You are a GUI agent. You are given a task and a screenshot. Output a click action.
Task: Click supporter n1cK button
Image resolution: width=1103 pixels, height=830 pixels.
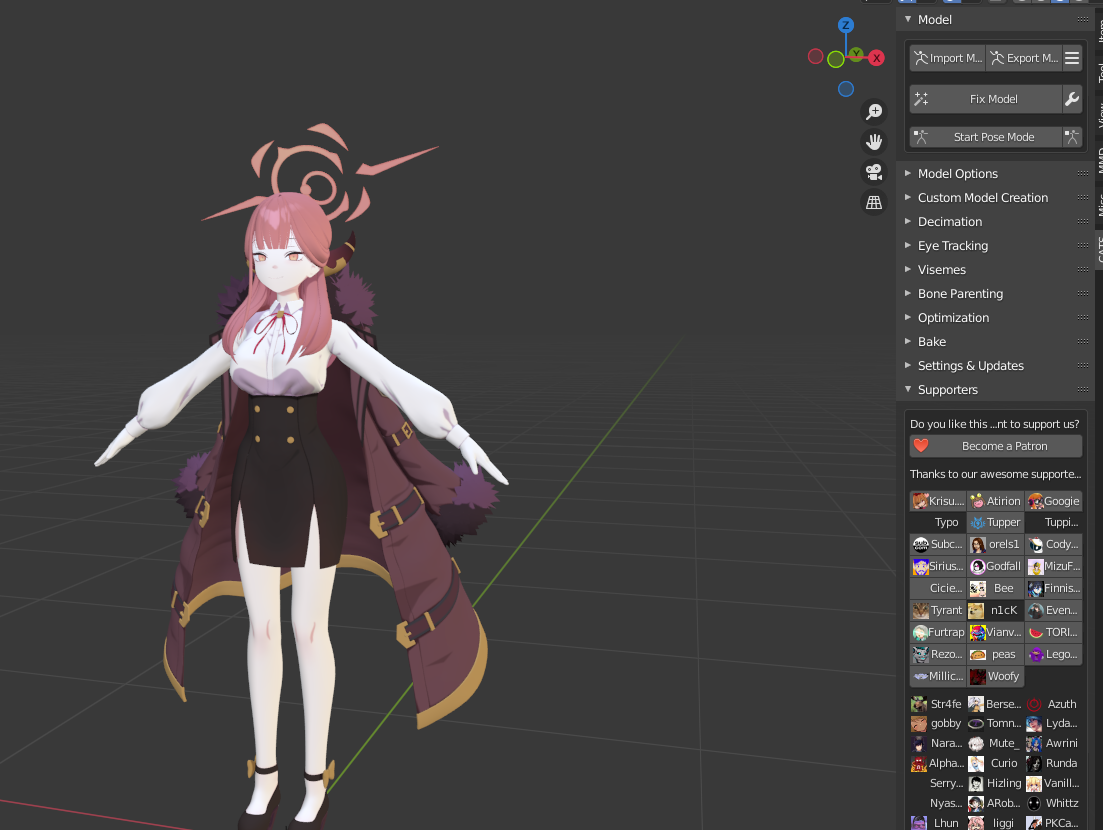coord(995,610)
